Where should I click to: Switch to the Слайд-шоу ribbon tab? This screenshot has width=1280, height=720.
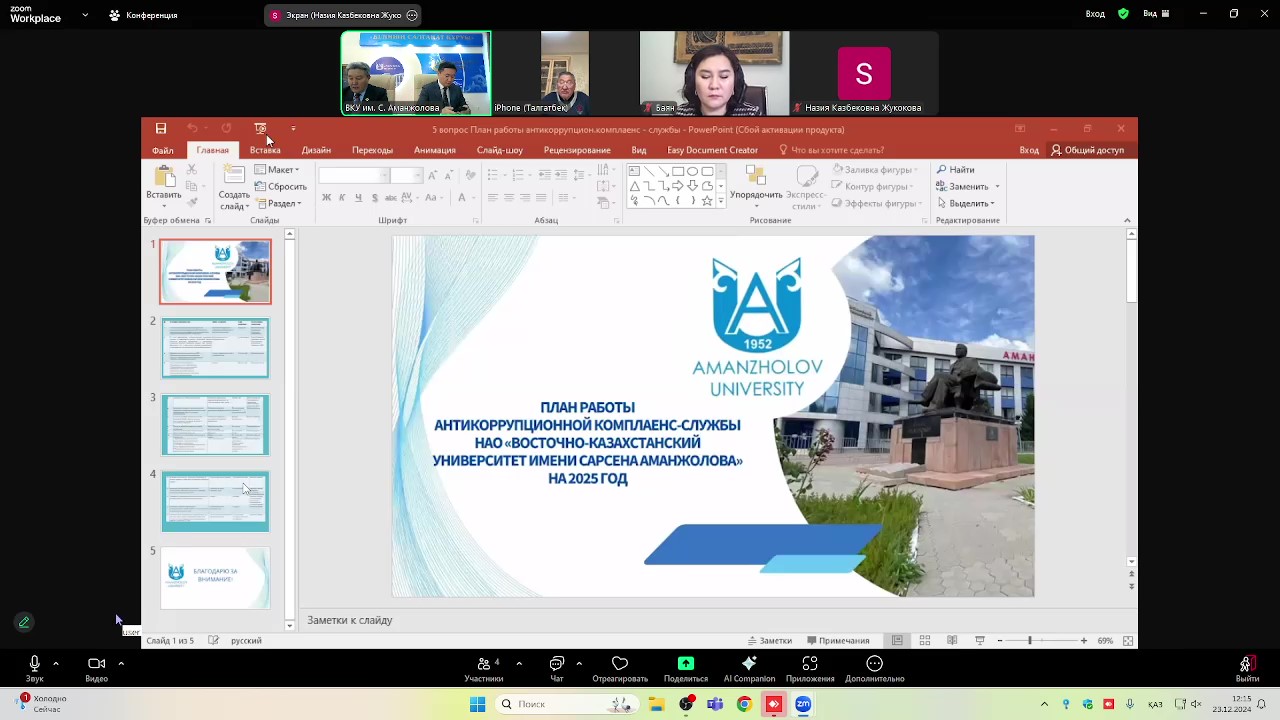[499, 150]
